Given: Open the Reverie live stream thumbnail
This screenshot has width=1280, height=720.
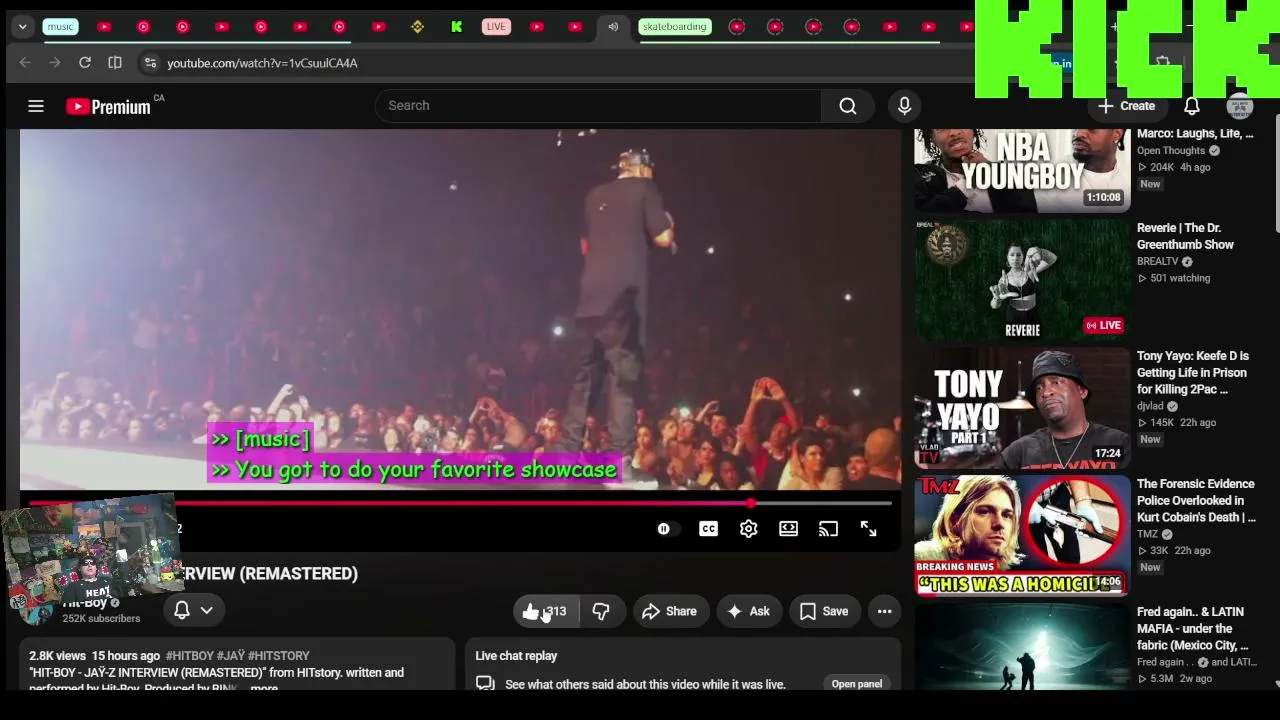Looking at the screenshot, I should point(1022,280).
